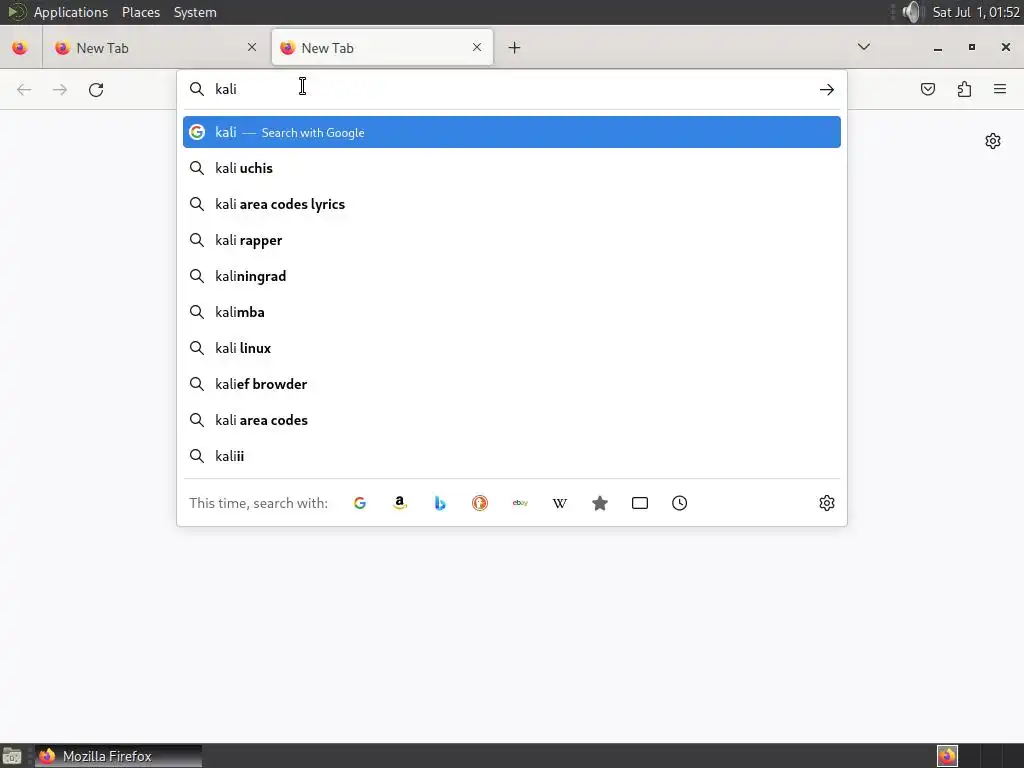
Task: Open the Extensions puzzle icon
Action: tap(964, 89)
